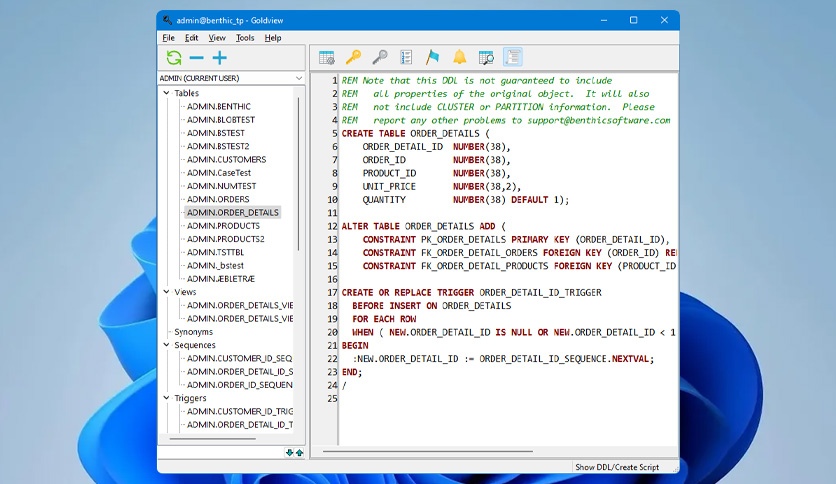The image size is (836, 484).
Task: Select the ADMIN.ORDER_DETAIL_ID_T trigger
Action: (x=240, y=425)
